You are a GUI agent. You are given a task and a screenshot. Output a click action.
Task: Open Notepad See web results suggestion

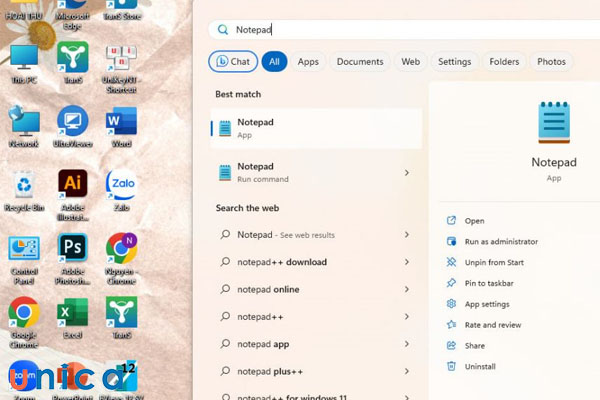pos(316,234)
